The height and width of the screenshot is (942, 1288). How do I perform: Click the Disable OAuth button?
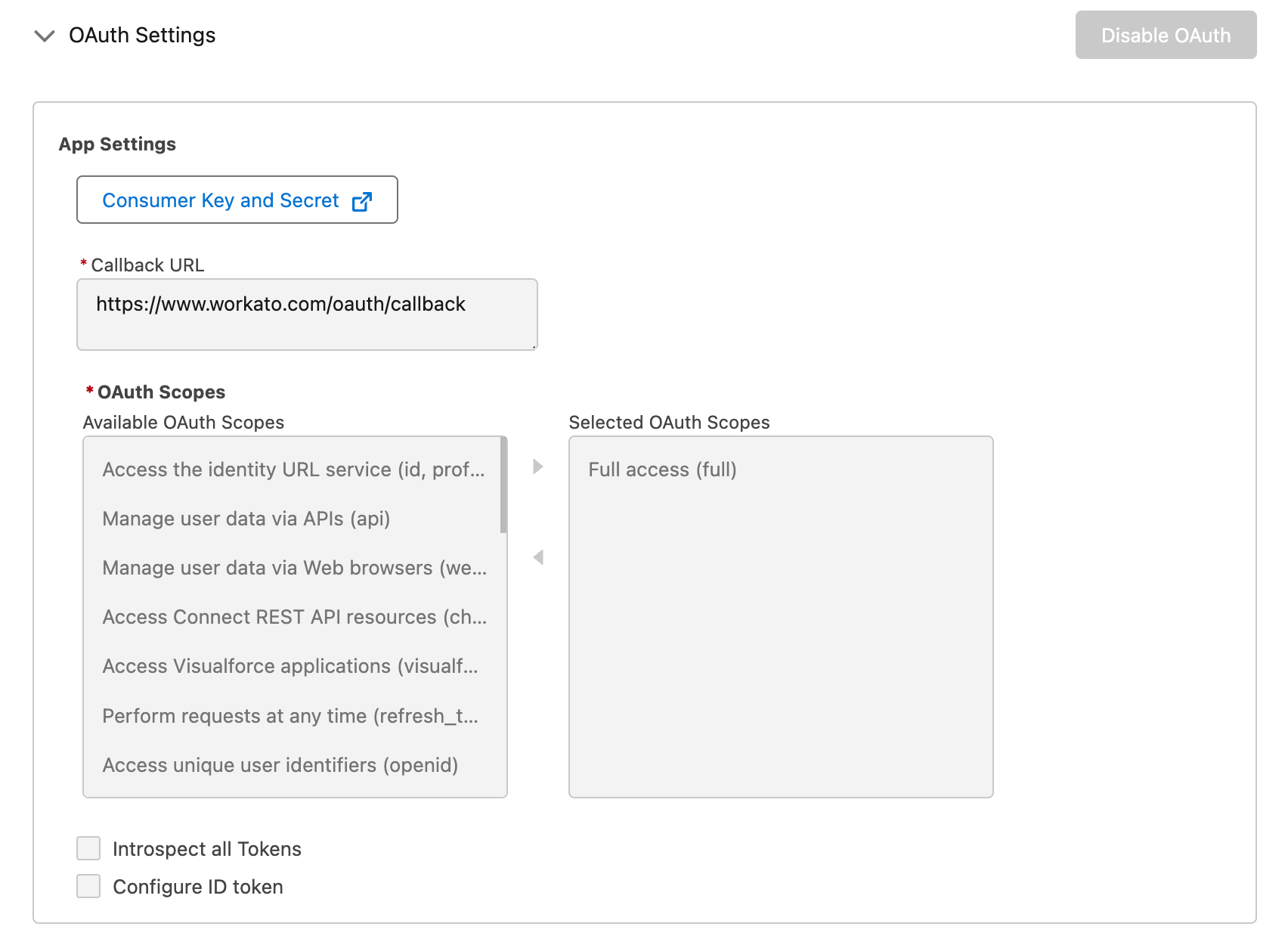pos(1165,36)
